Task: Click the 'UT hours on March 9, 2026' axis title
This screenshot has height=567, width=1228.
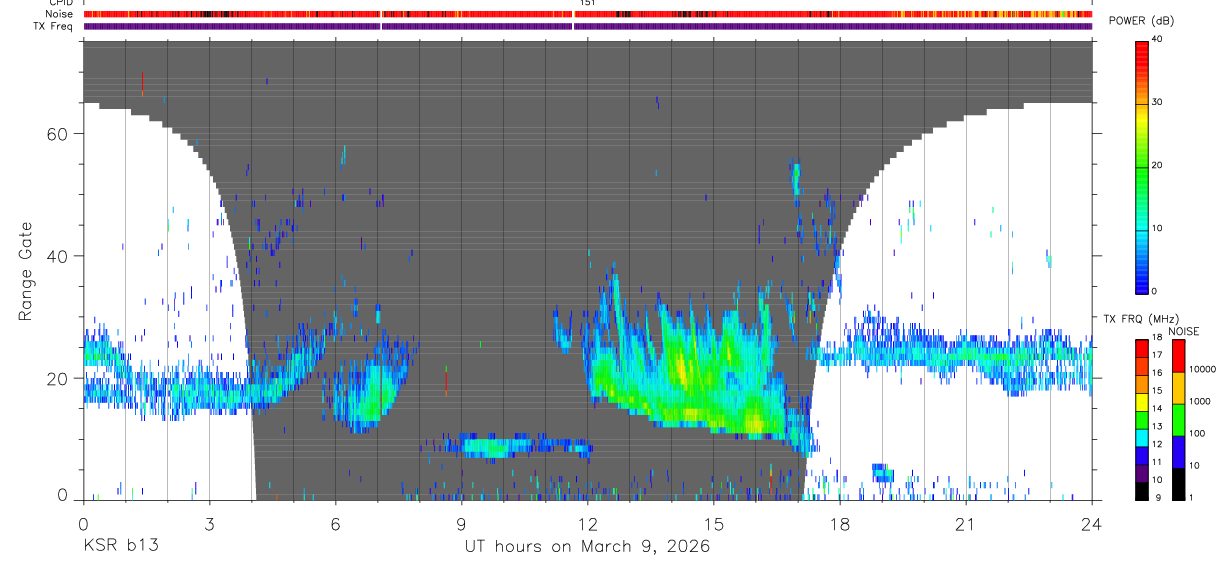Action: tap(587, 547)
